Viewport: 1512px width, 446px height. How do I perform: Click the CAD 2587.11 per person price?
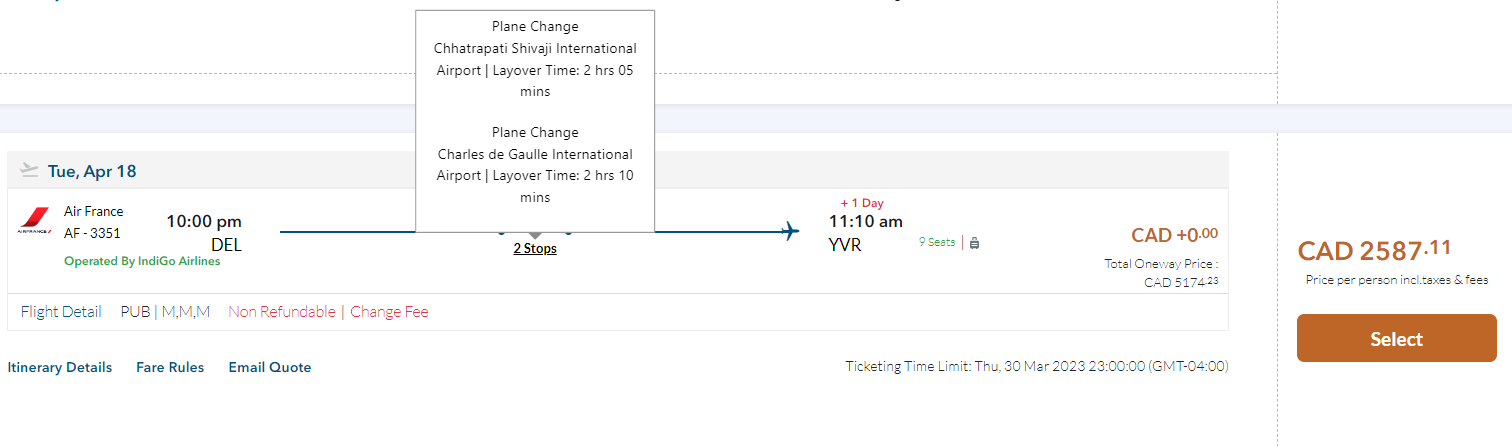[x=1374, y=250]
